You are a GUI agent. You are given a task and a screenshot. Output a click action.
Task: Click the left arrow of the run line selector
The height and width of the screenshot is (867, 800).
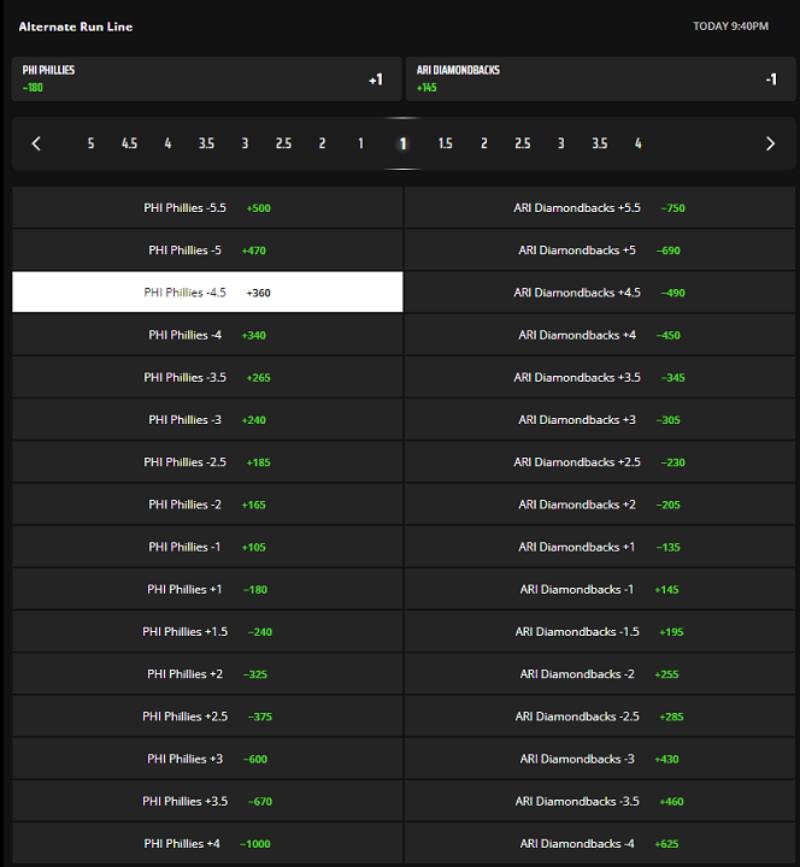click(x=36, y=143)
